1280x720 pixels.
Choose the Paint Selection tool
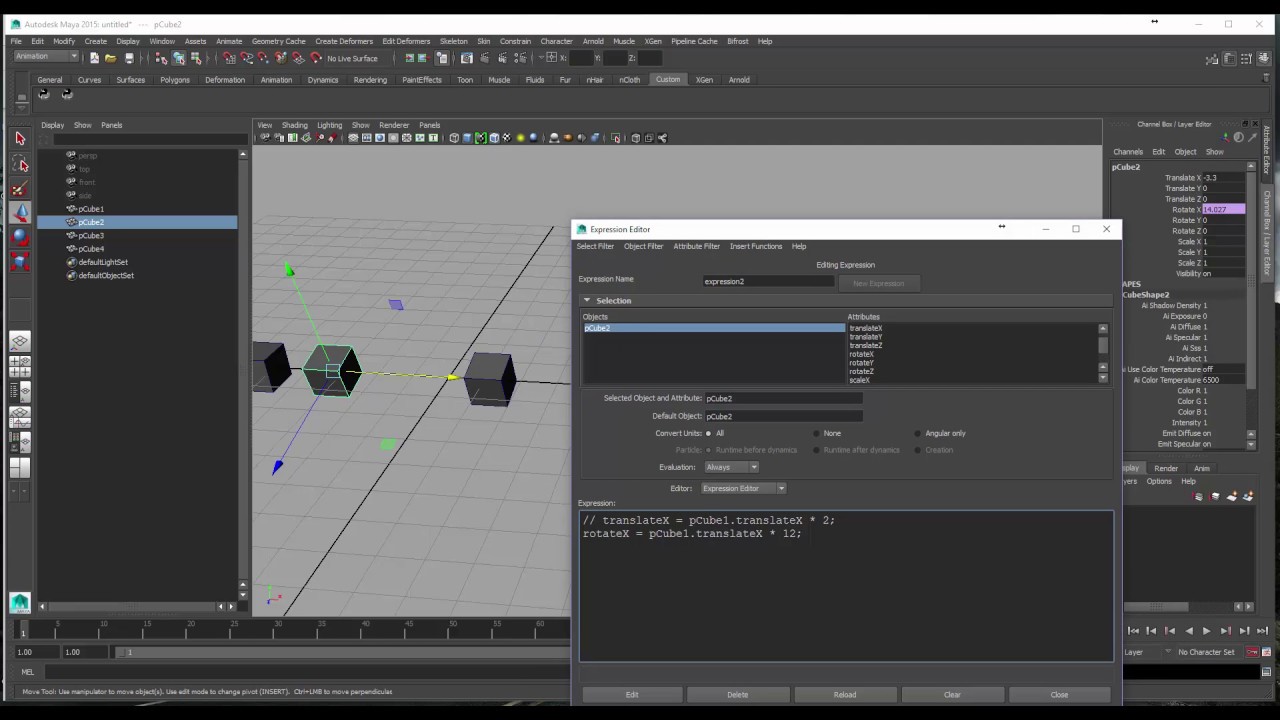(x=20, y=188)
